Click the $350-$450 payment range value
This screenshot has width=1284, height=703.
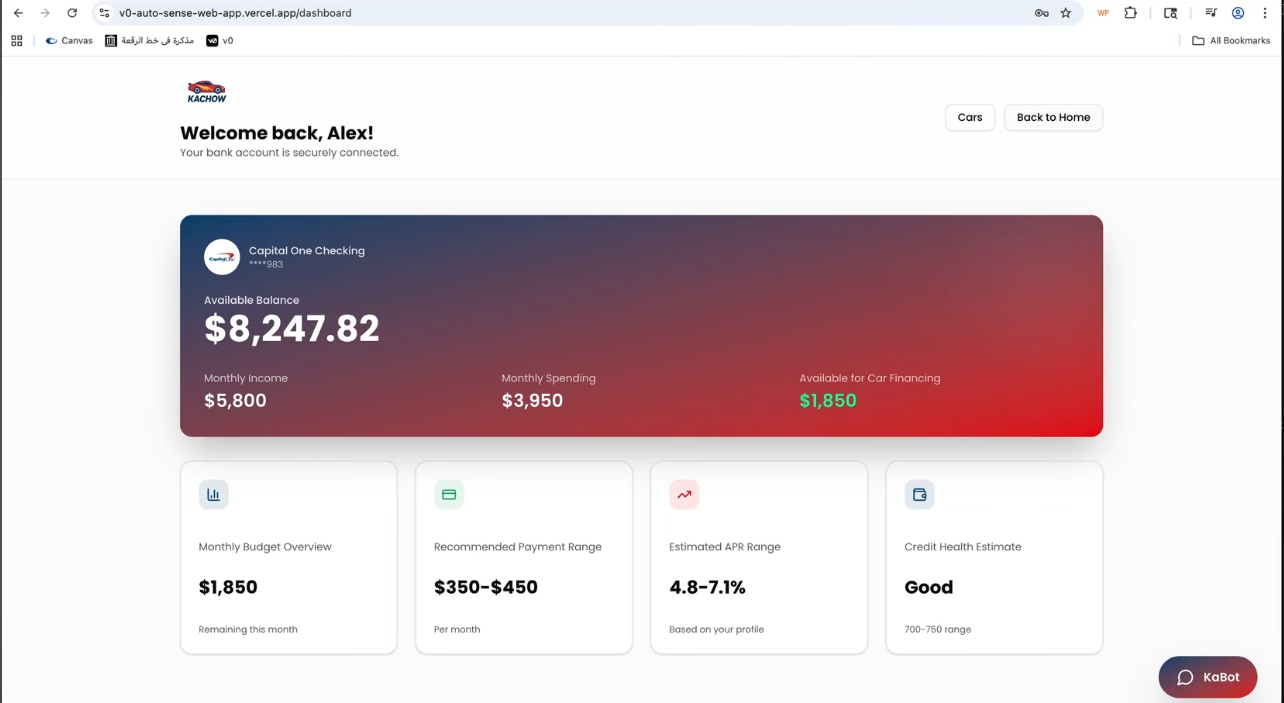tap(486, 587)
